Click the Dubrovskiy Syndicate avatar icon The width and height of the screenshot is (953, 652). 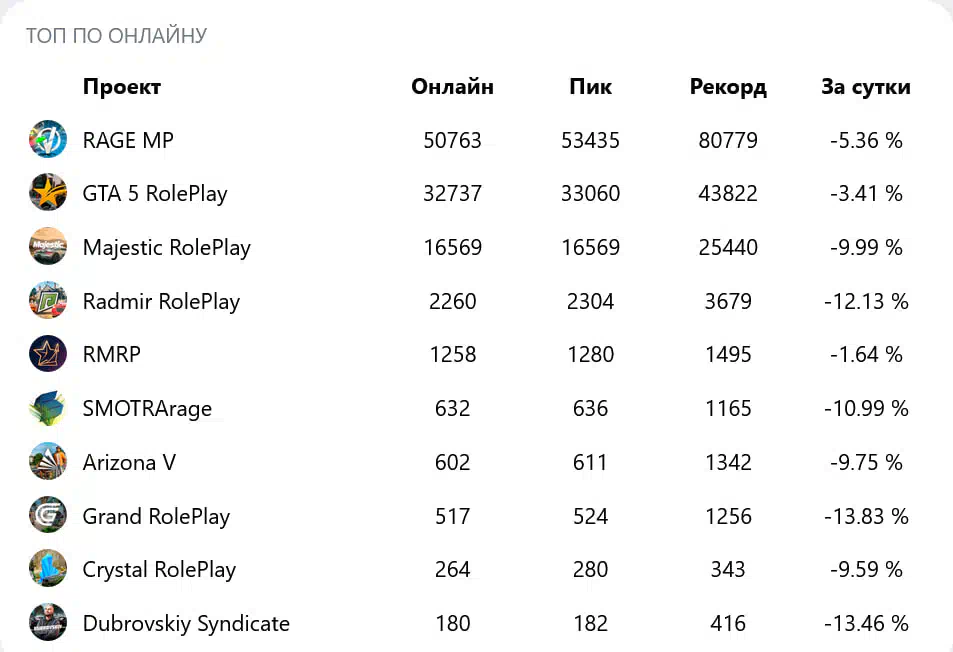coord(48,622)
